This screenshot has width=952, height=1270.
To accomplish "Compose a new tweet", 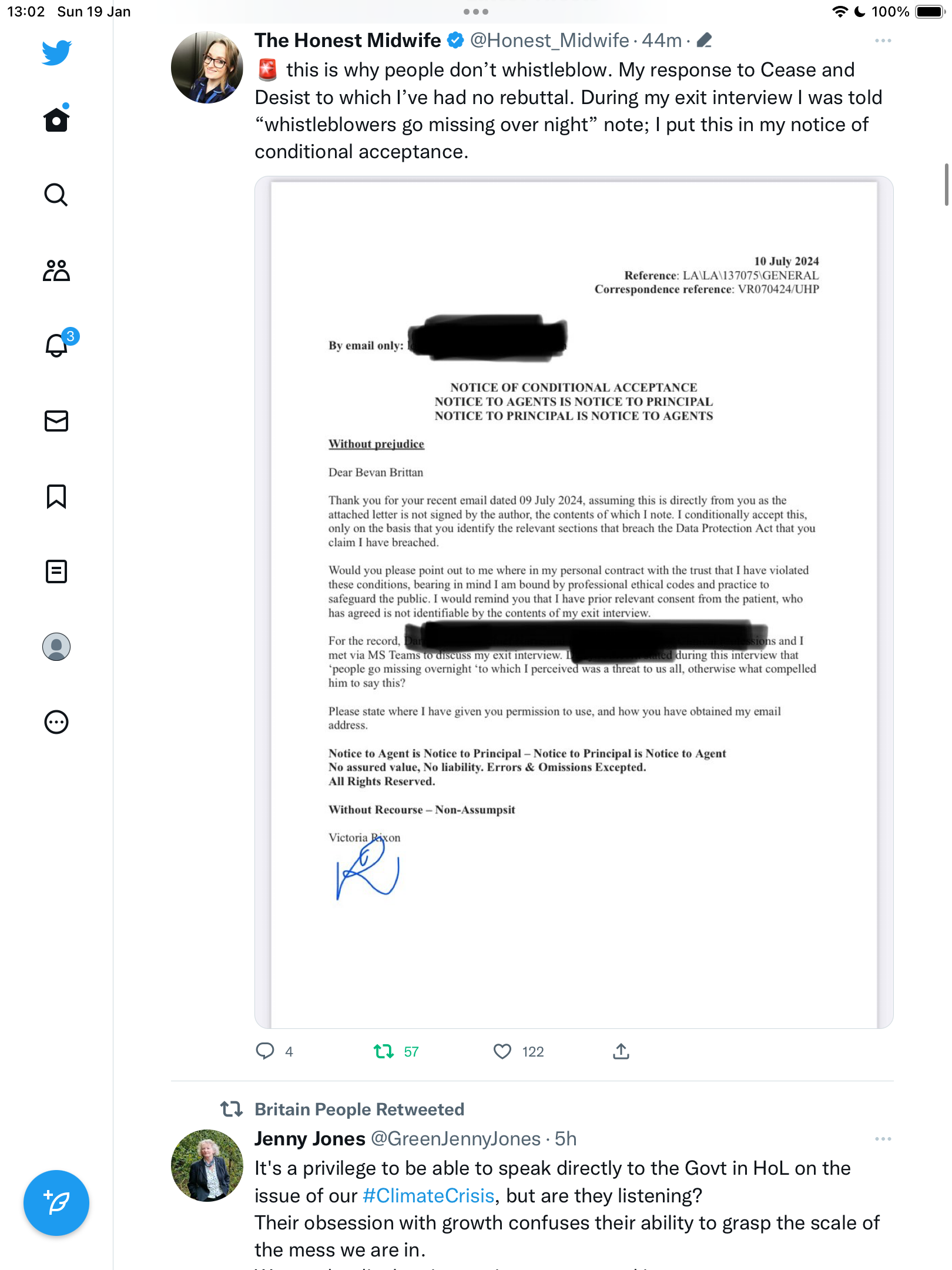I will pyautogui.click(x=56, y=1203).
